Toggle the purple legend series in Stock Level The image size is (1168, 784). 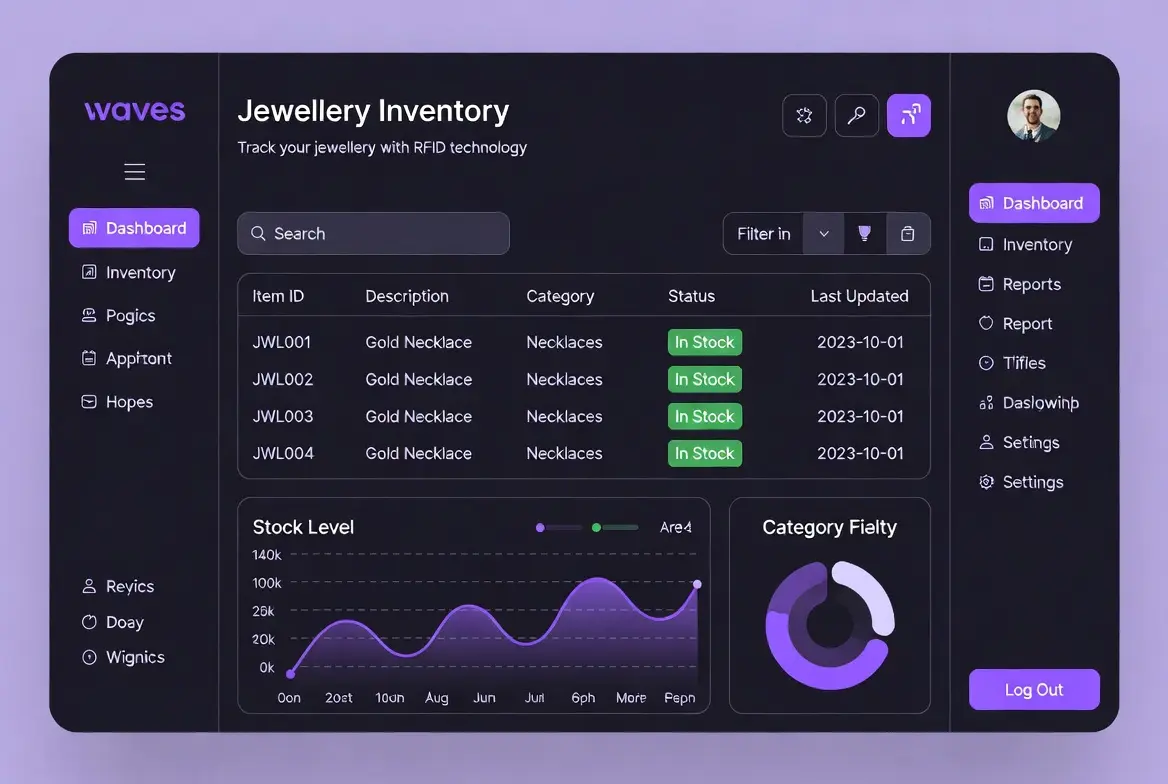558,527
